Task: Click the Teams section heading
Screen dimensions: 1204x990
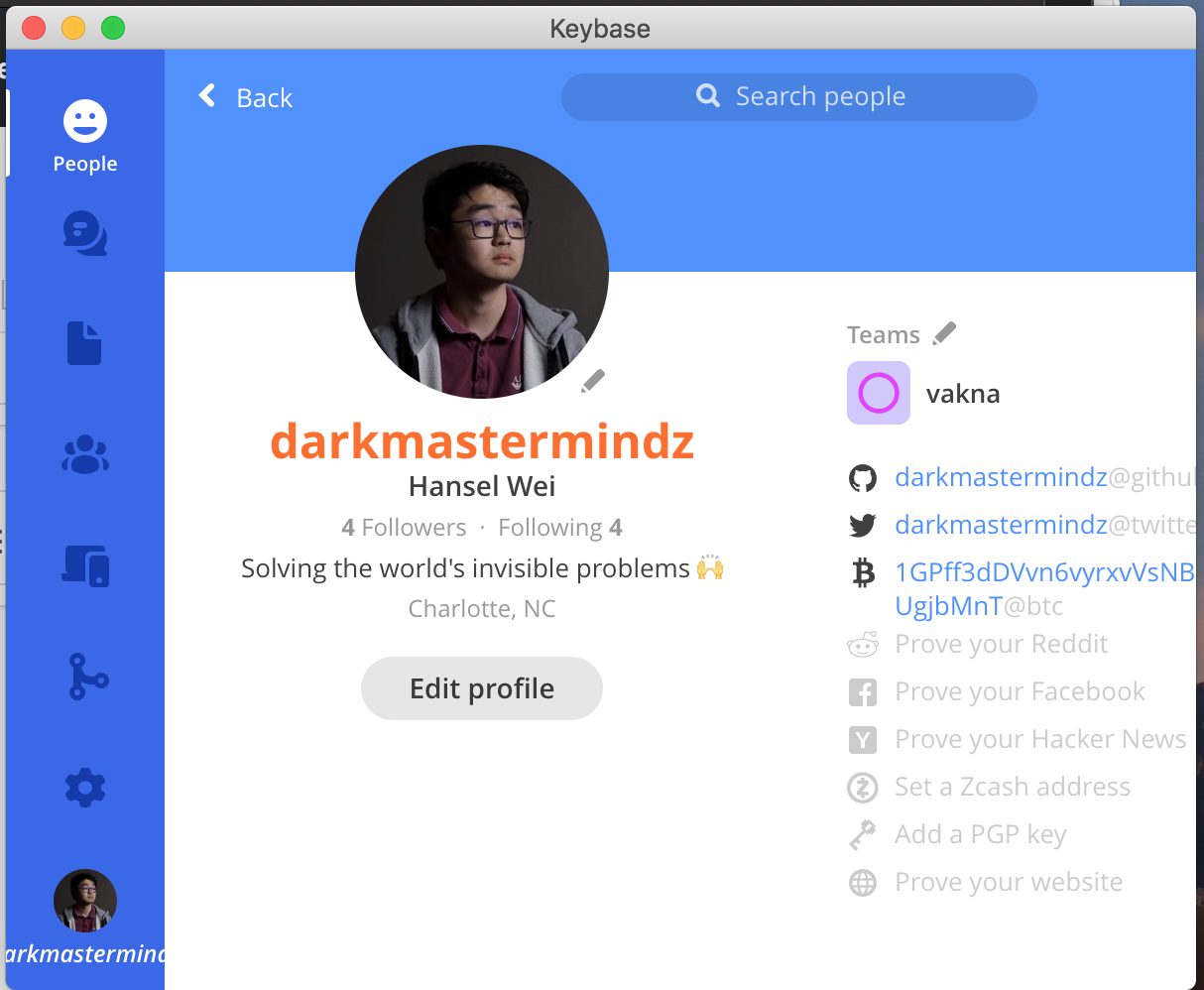Action: tap(884, 335)
